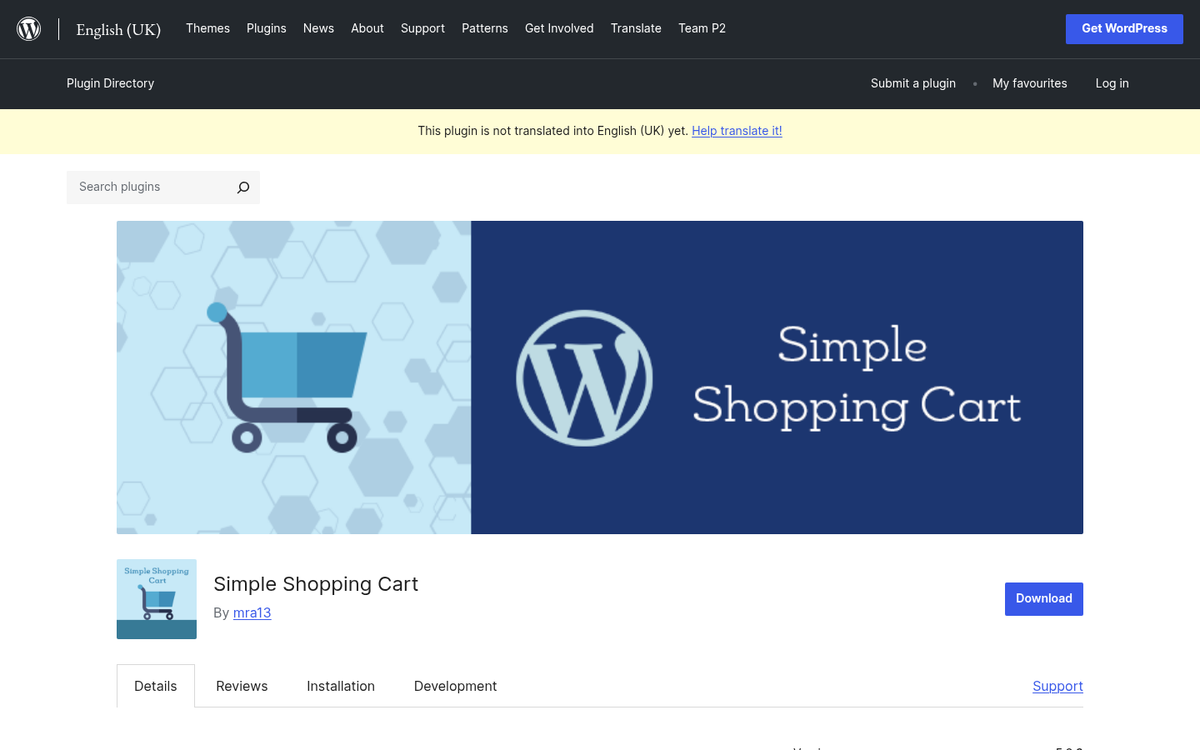
Task: Open the Themes menu item
Action: point(207,28)
